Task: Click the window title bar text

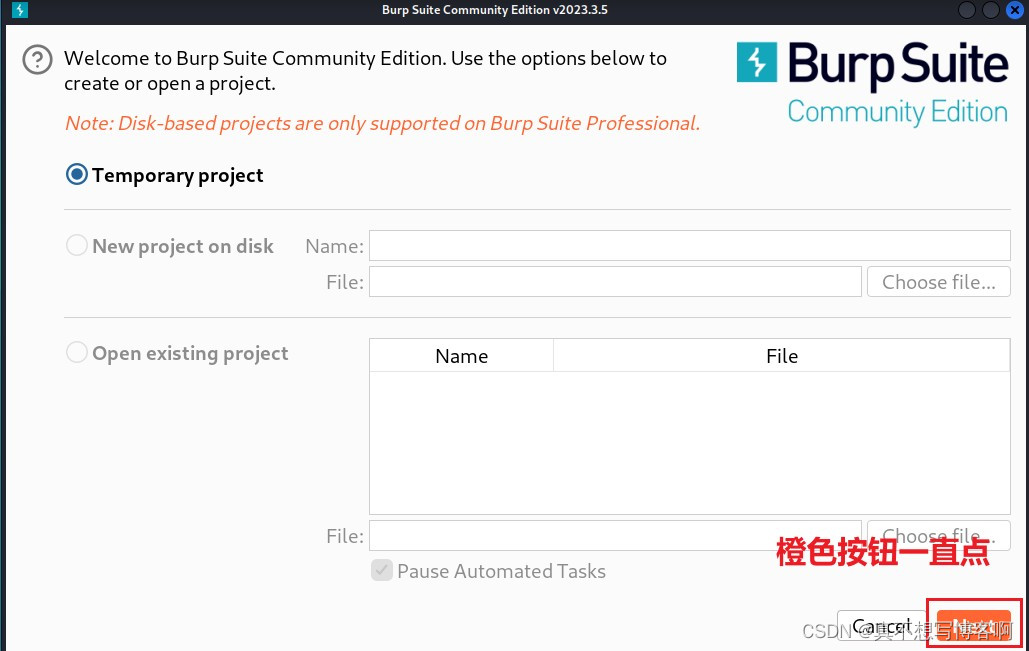Action: click(494, 10)
